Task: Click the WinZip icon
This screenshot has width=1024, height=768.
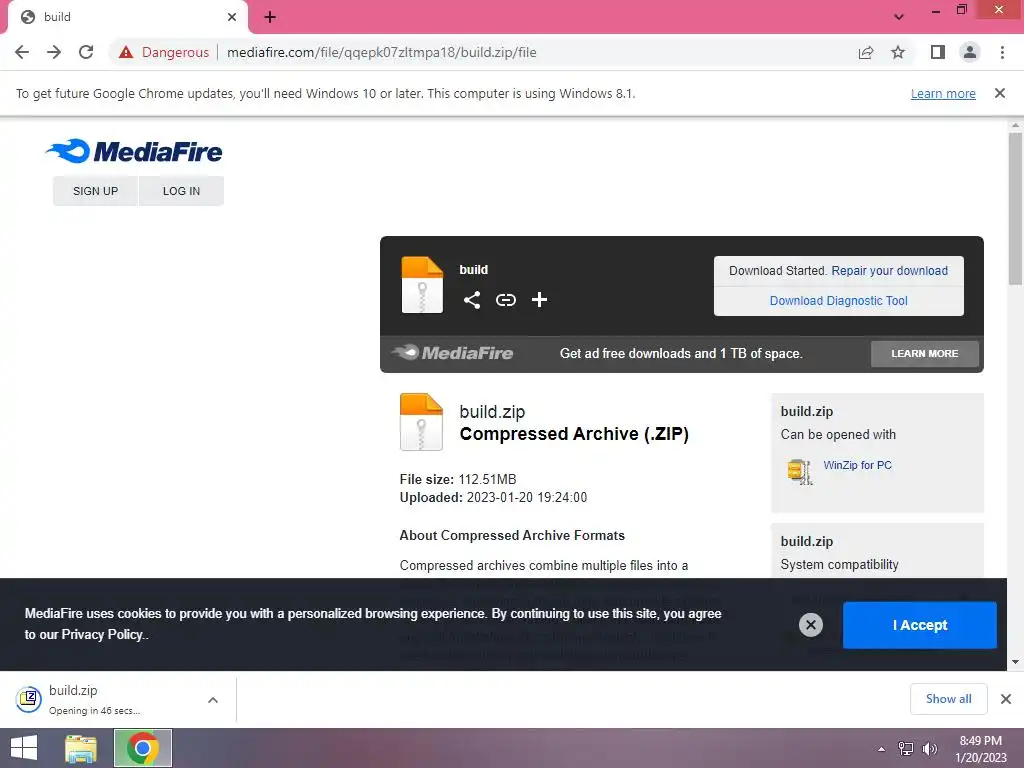Action: click(800, 471)
